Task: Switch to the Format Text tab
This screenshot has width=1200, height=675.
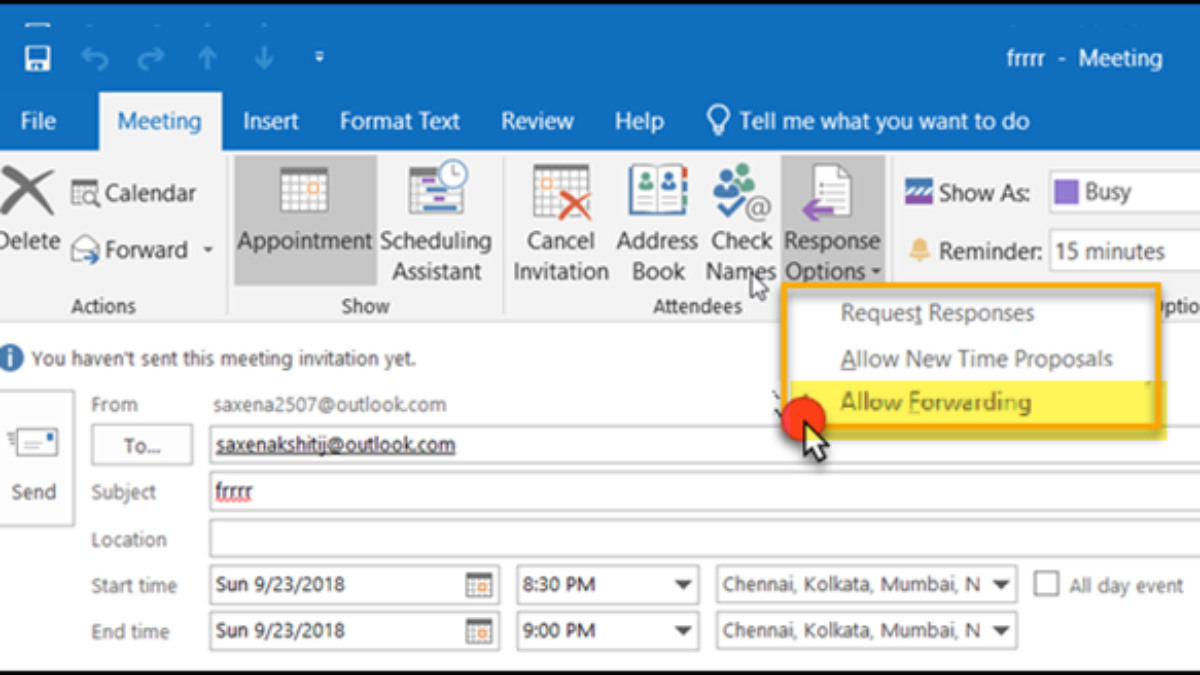Action: [x=400, y=121]
